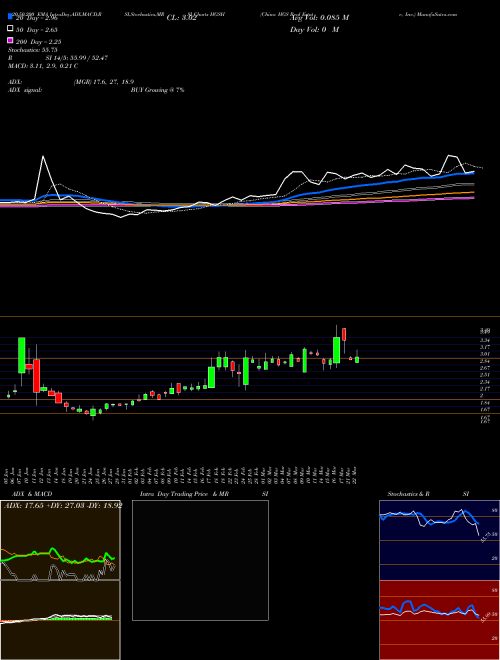The image size is (500, 660).
Task: Click the 'BUY Growing @ 7%' signal text
Action: tap(157, 90)
